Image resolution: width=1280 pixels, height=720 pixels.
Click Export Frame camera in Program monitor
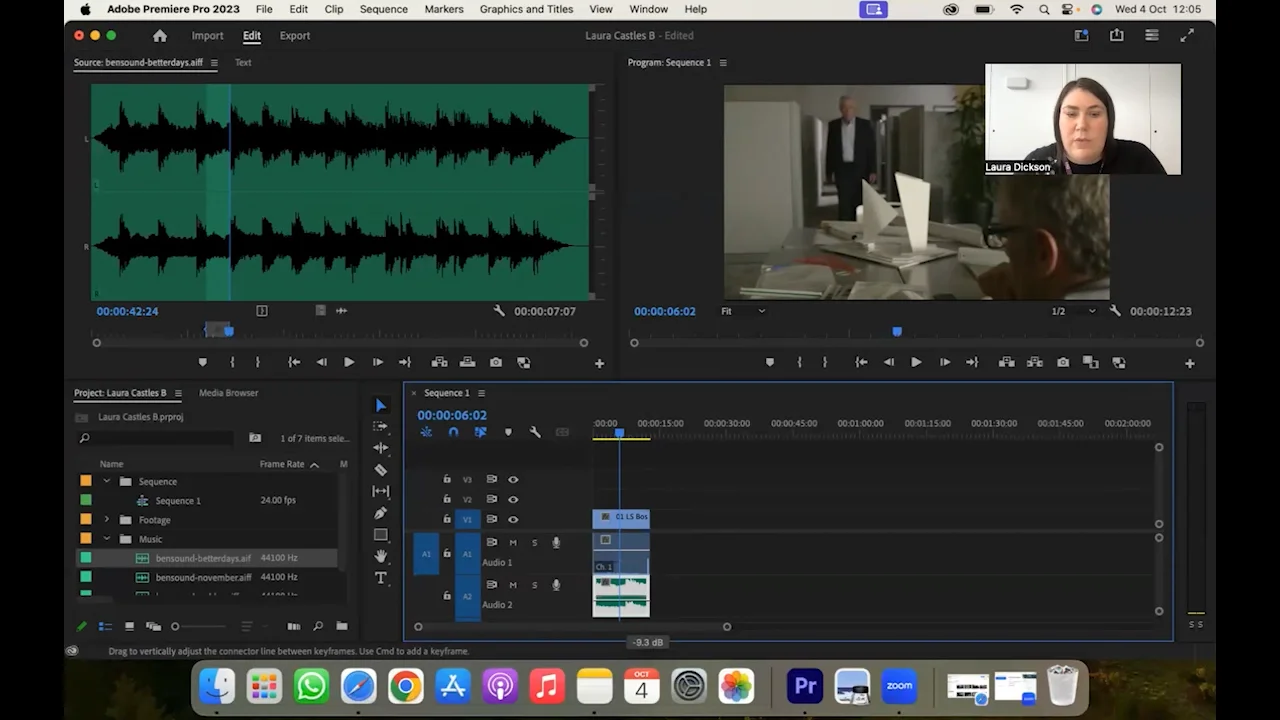pyautogui.click(x=1063, y=362)
